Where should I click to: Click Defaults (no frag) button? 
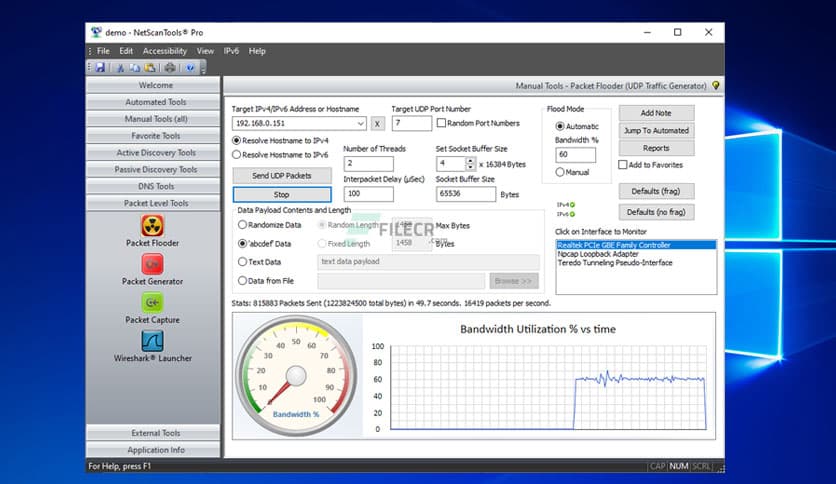(656, 212)
